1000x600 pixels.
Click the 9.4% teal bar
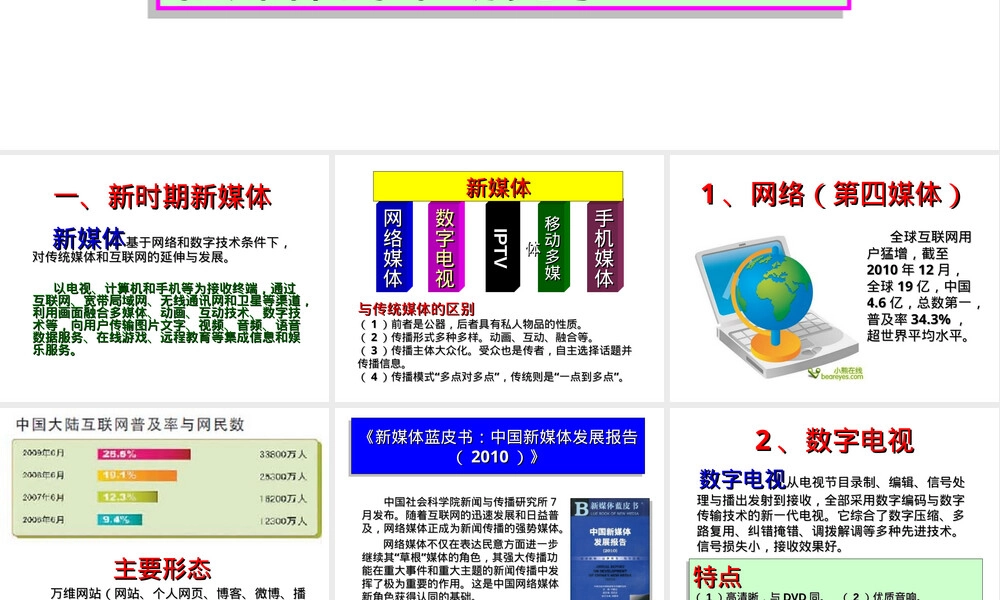(x=119, y=520)
